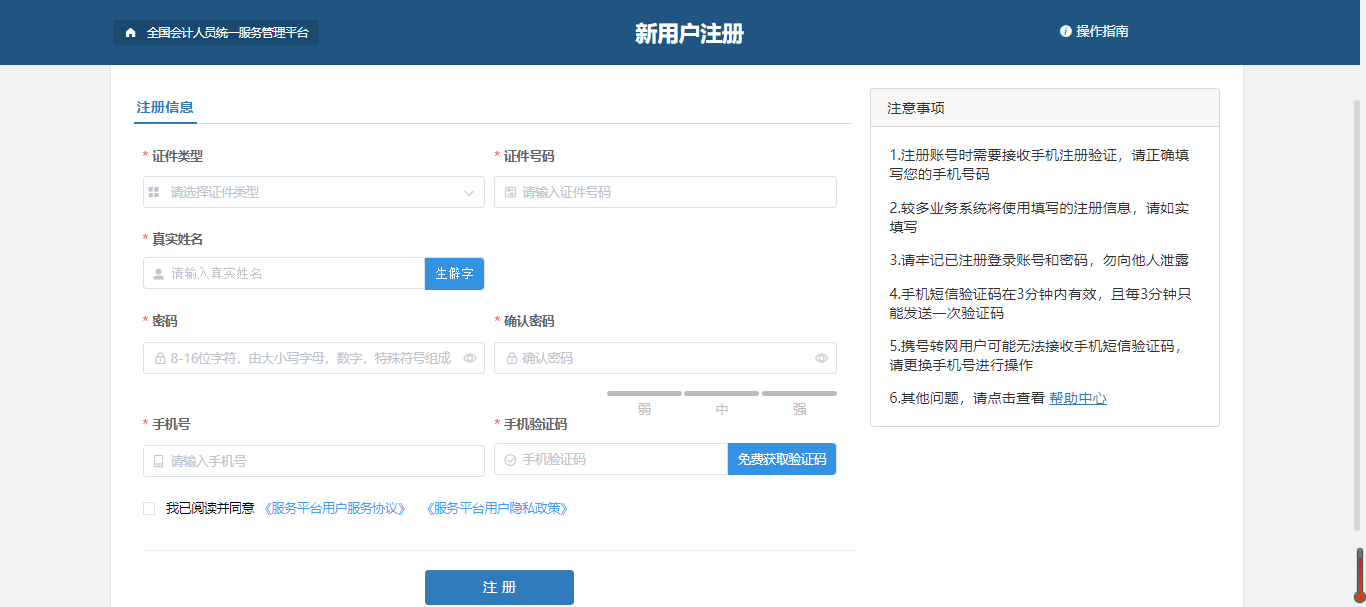Check the 我已阅读并同意 agreement checkbox
Screen dimensions: 1366x607
tap(147, 508)
